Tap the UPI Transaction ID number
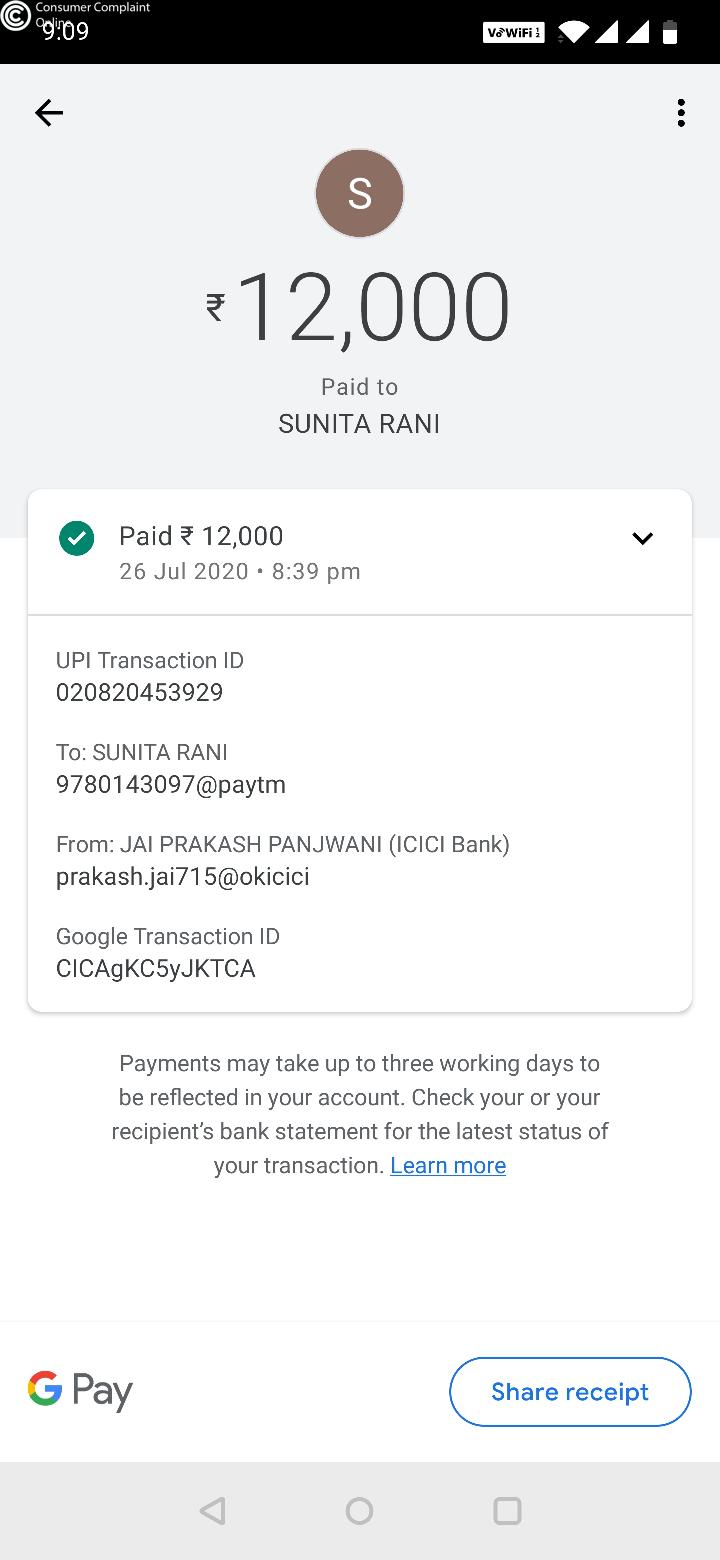 140,693
